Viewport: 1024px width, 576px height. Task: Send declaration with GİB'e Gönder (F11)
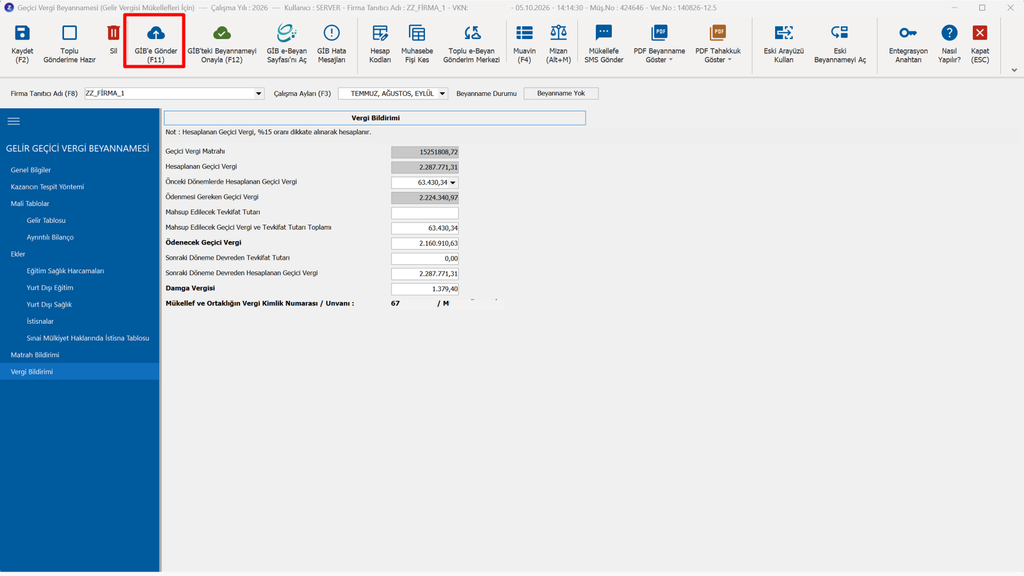pos(155,43)
